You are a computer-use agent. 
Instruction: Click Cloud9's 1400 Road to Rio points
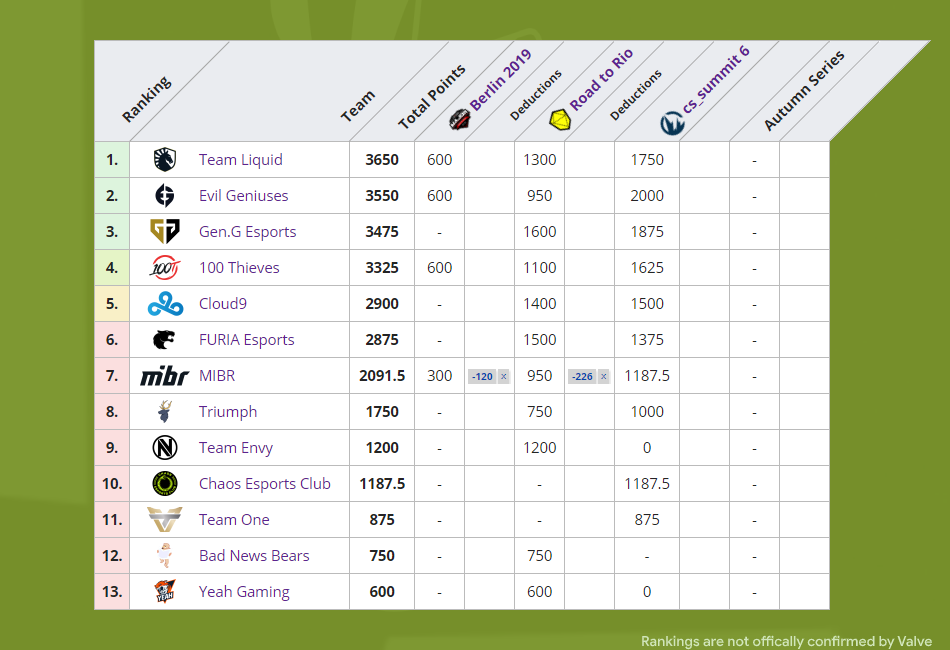coord(539,303)
